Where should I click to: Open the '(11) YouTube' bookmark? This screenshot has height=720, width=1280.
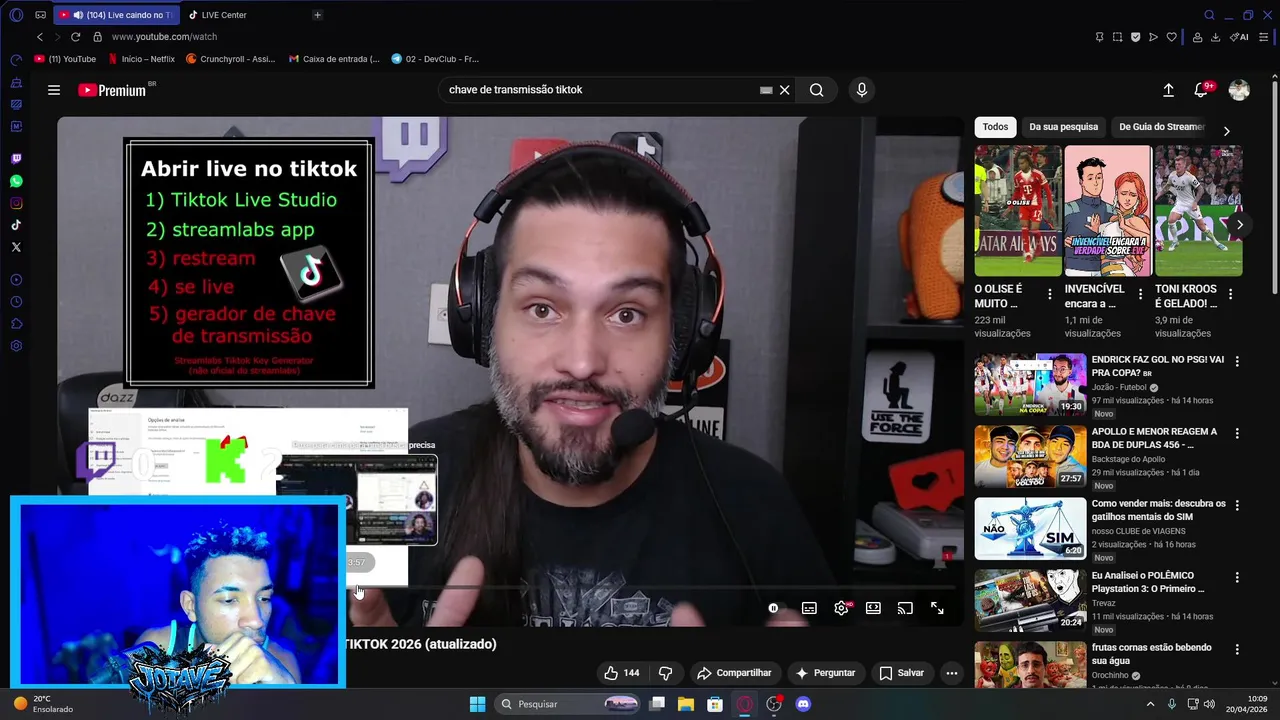[65, 59]
